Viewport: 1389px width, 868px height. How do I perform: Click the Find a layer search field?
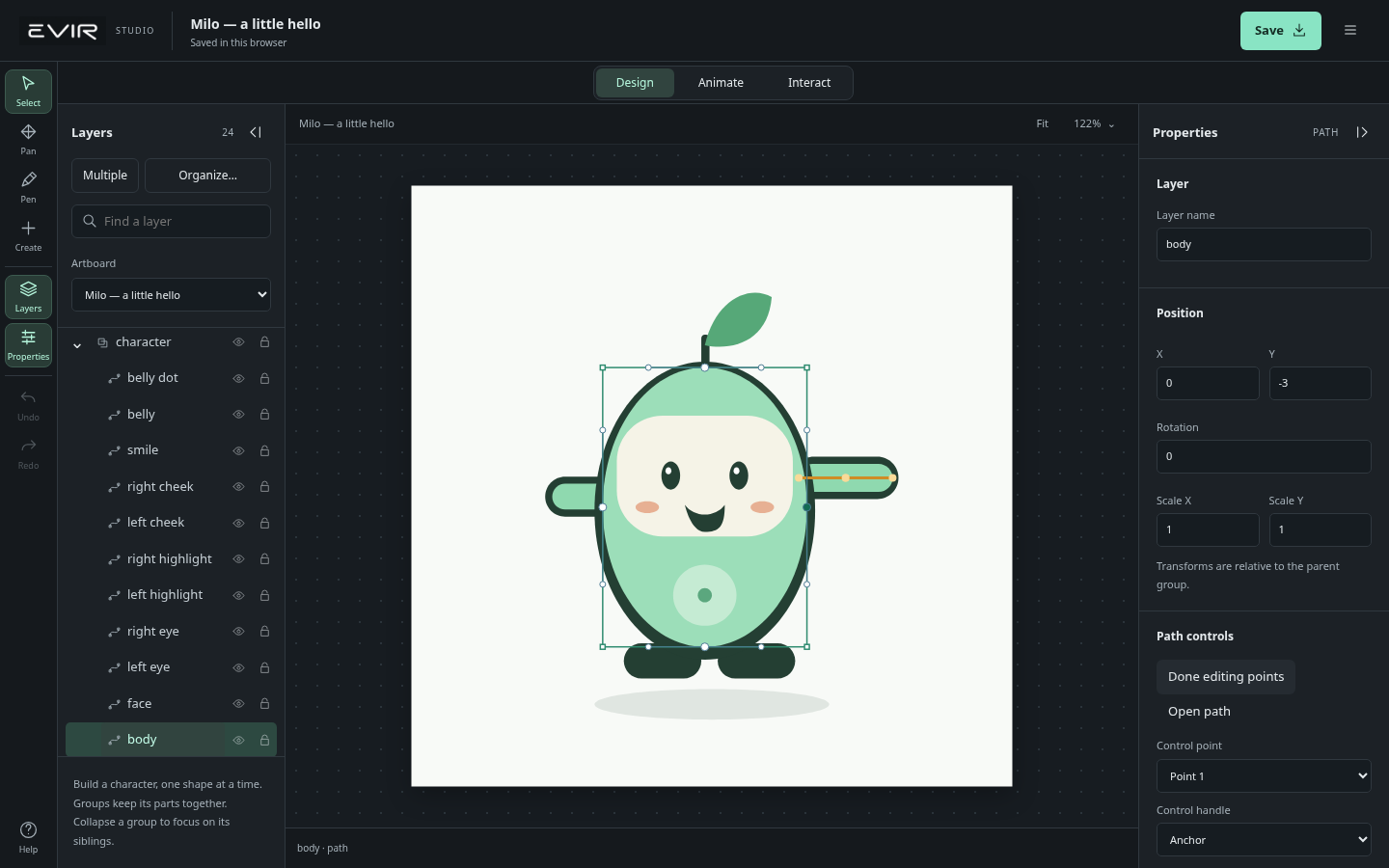coord(171,221)
